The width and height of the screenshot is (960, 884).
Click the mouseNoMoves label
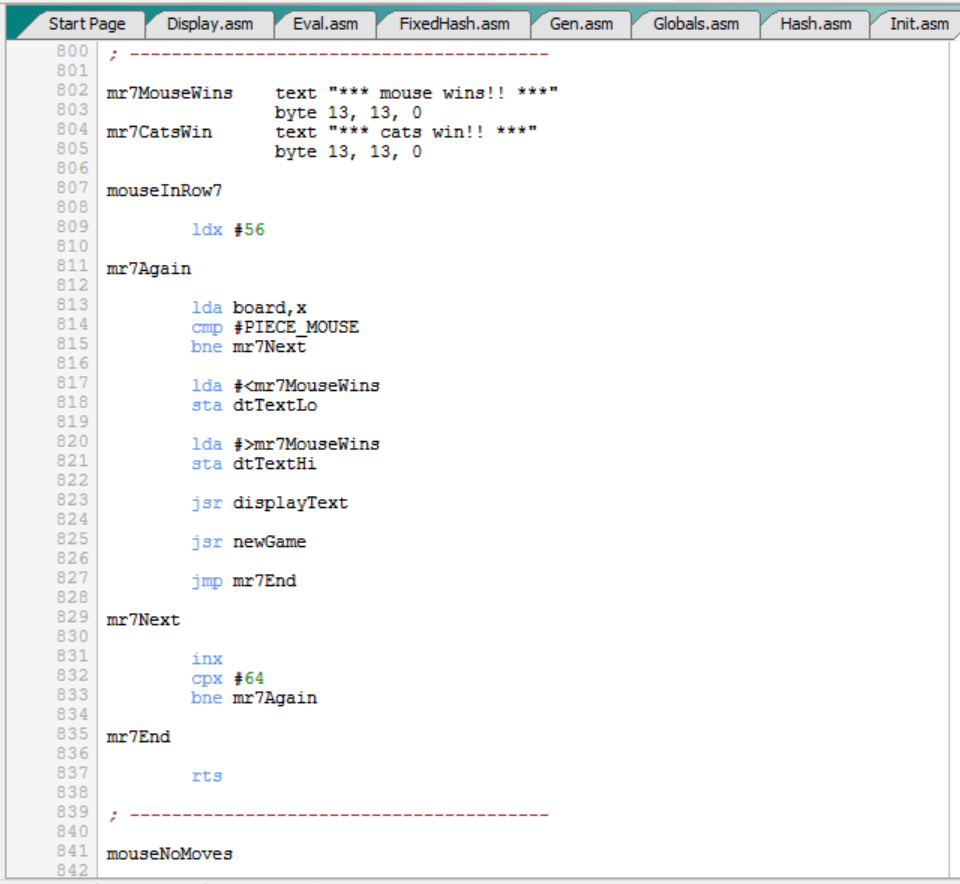click(169, 854)
